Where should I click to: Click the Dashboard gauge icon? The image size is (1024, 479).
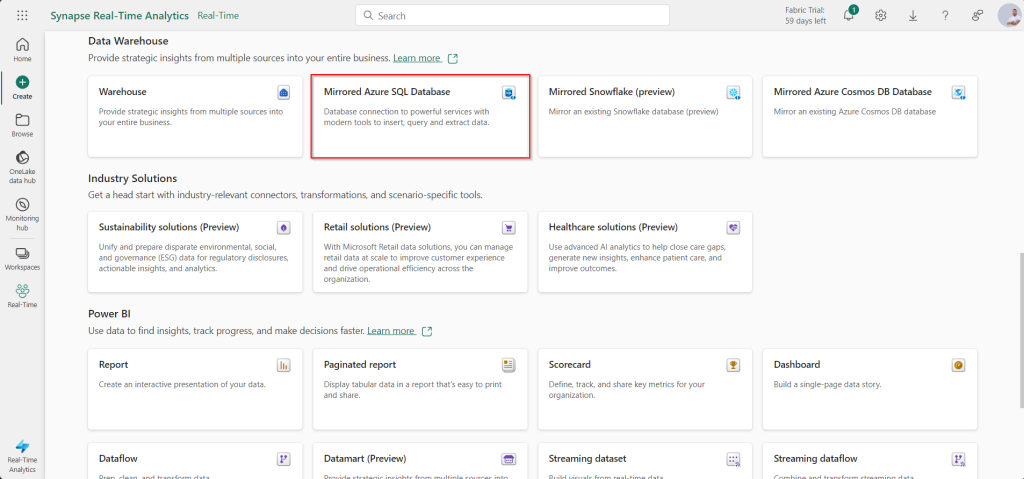(x=958, y=365)
